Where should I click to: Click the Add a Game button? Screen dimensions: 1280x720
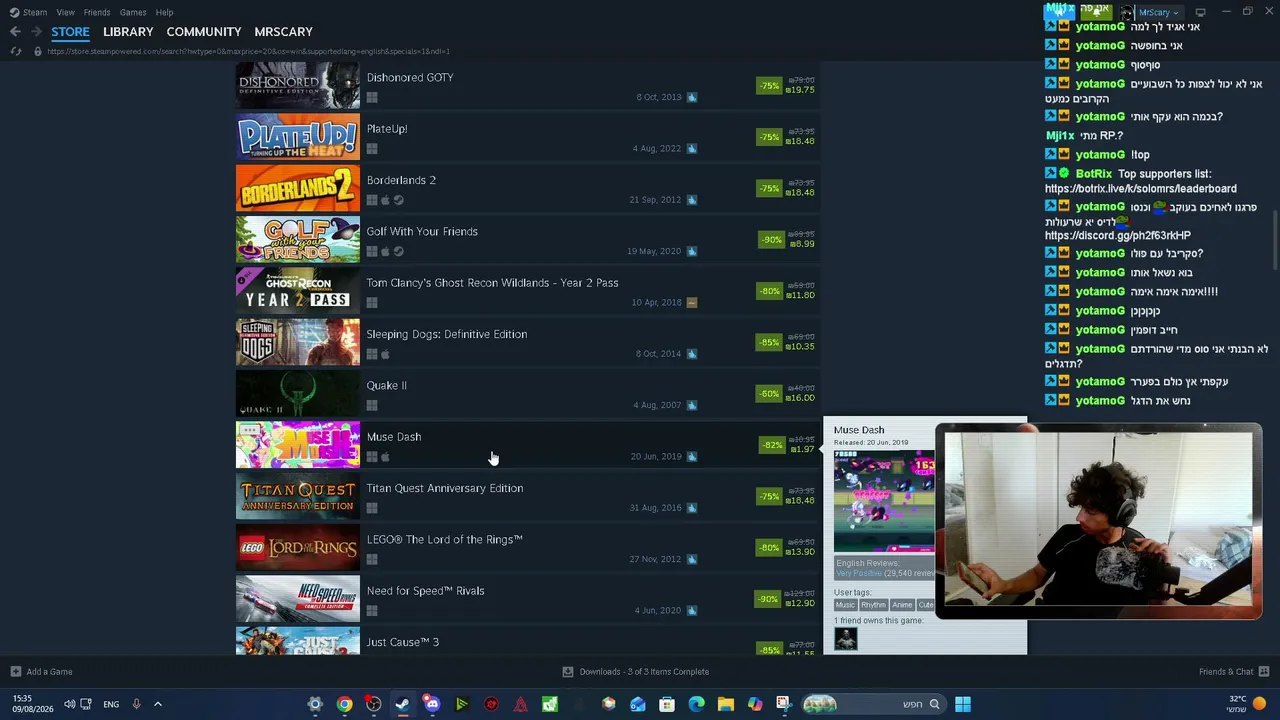pos(42,672)
